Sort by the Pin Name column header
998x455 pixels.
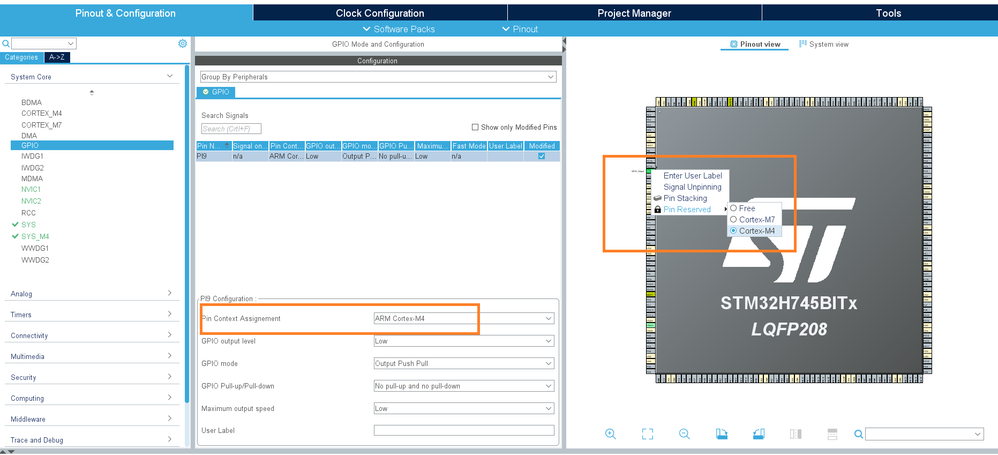(213, 146)
